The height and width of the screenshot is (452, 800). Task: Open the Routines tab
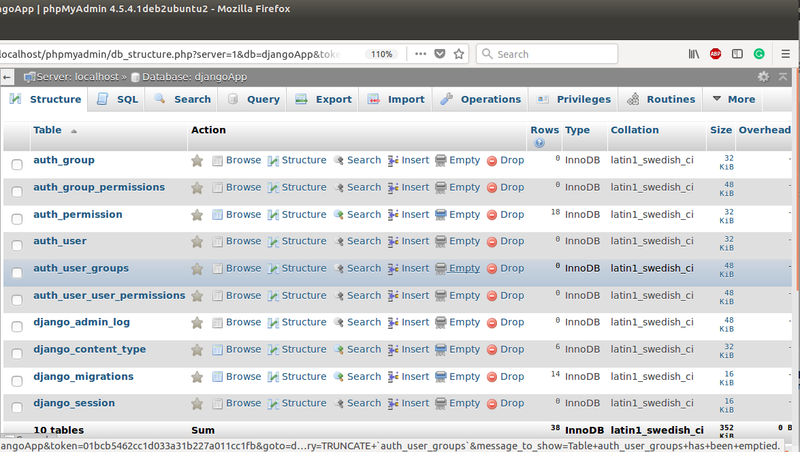pyautogui.click(x=661, y=99)
